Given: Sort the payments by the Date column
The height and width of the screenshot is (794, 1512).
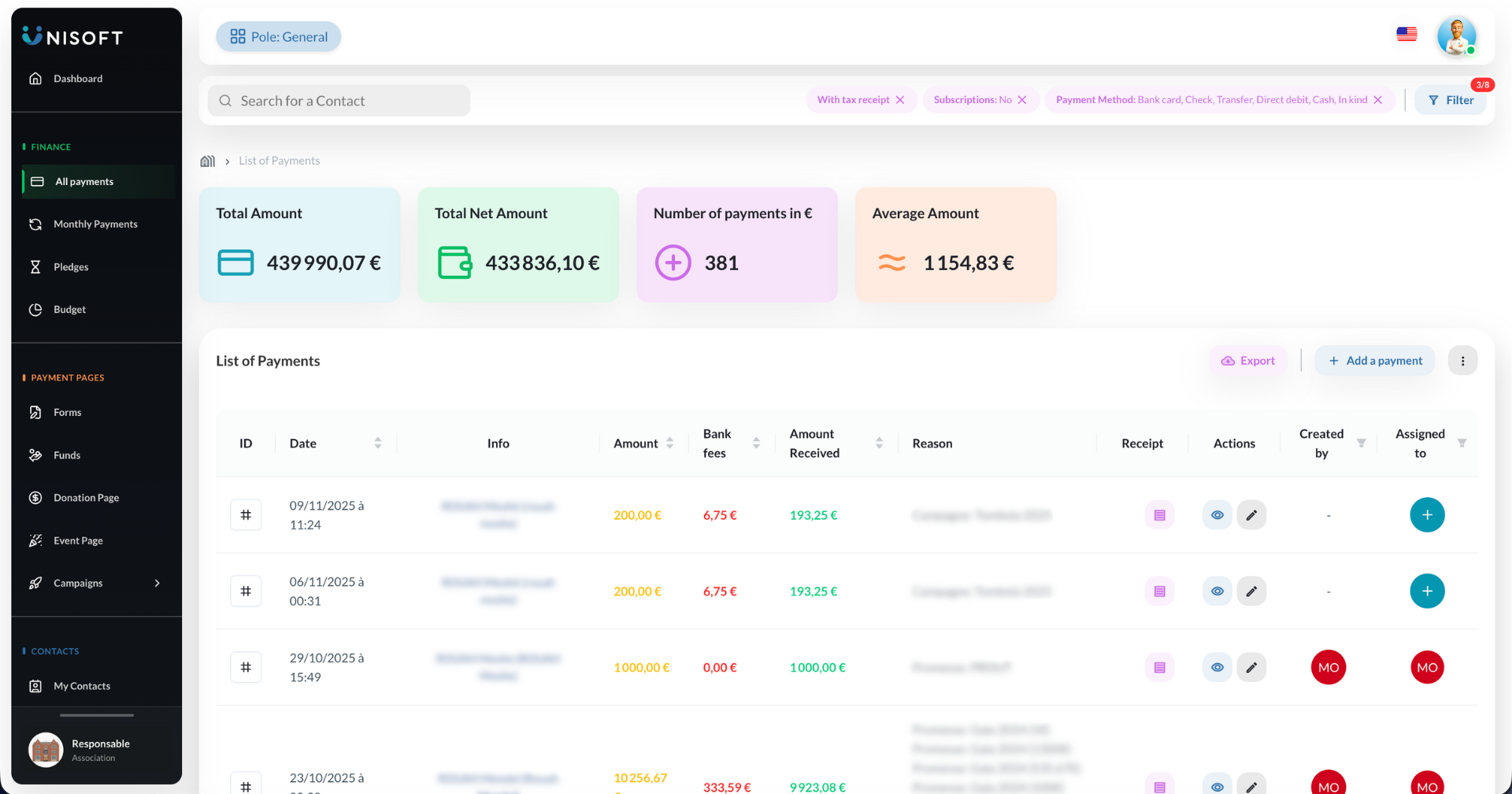Looking at the screenshot, I should (x=378, y=443).
